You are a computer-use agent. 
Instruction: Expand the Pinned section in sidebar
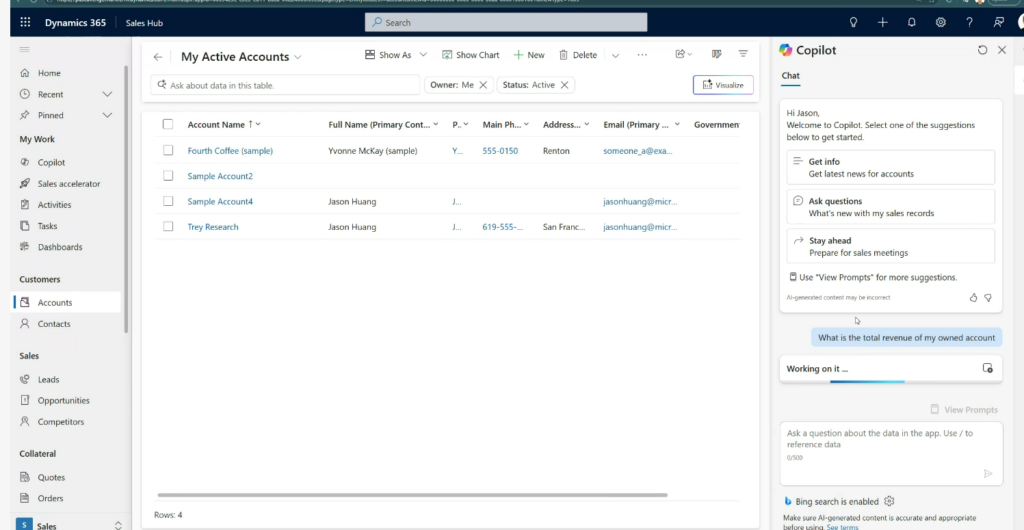click(108, 115)
